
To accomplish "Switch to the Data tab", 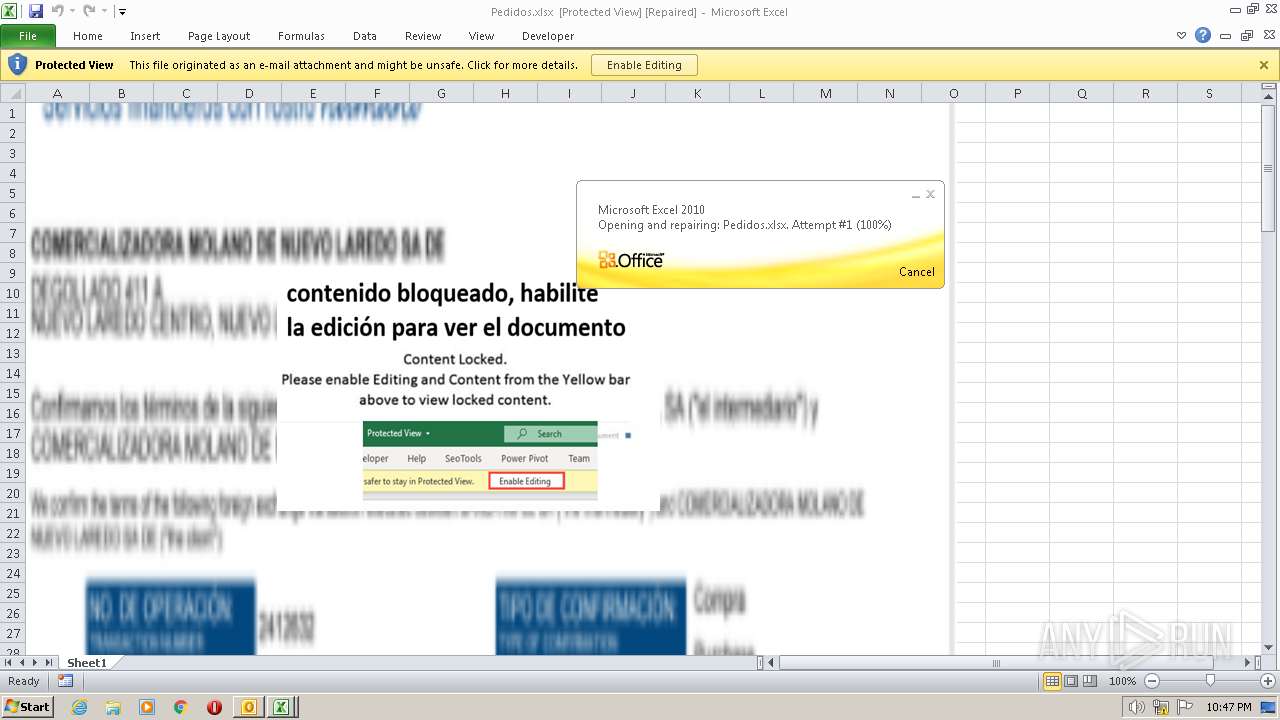I will coord(365,36).
